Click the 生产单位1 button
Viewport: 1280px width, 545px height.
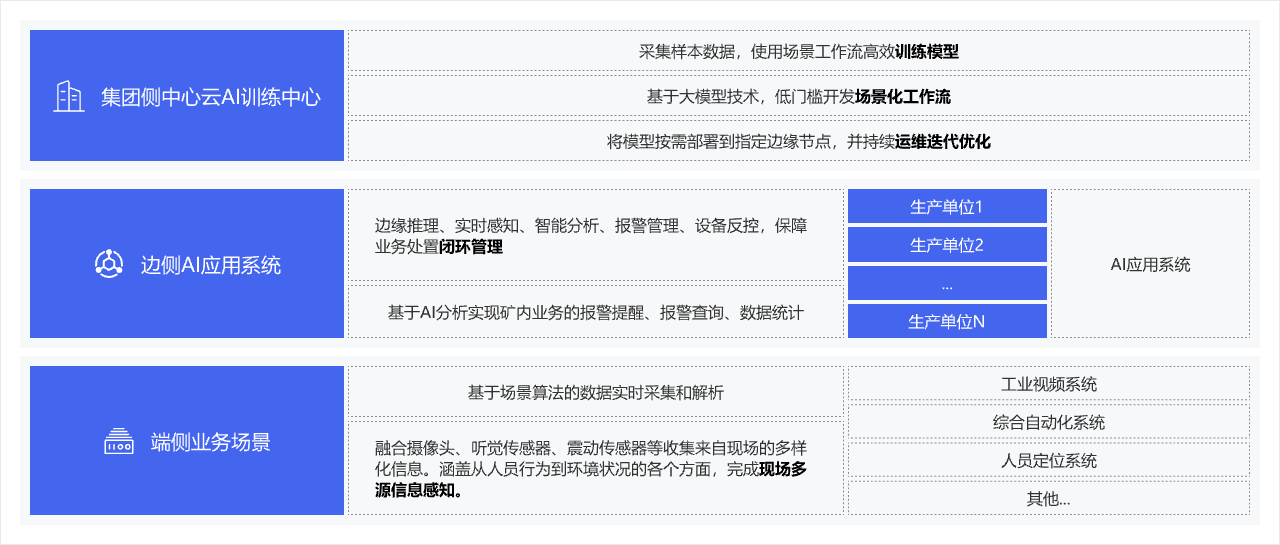coord(947,207)
